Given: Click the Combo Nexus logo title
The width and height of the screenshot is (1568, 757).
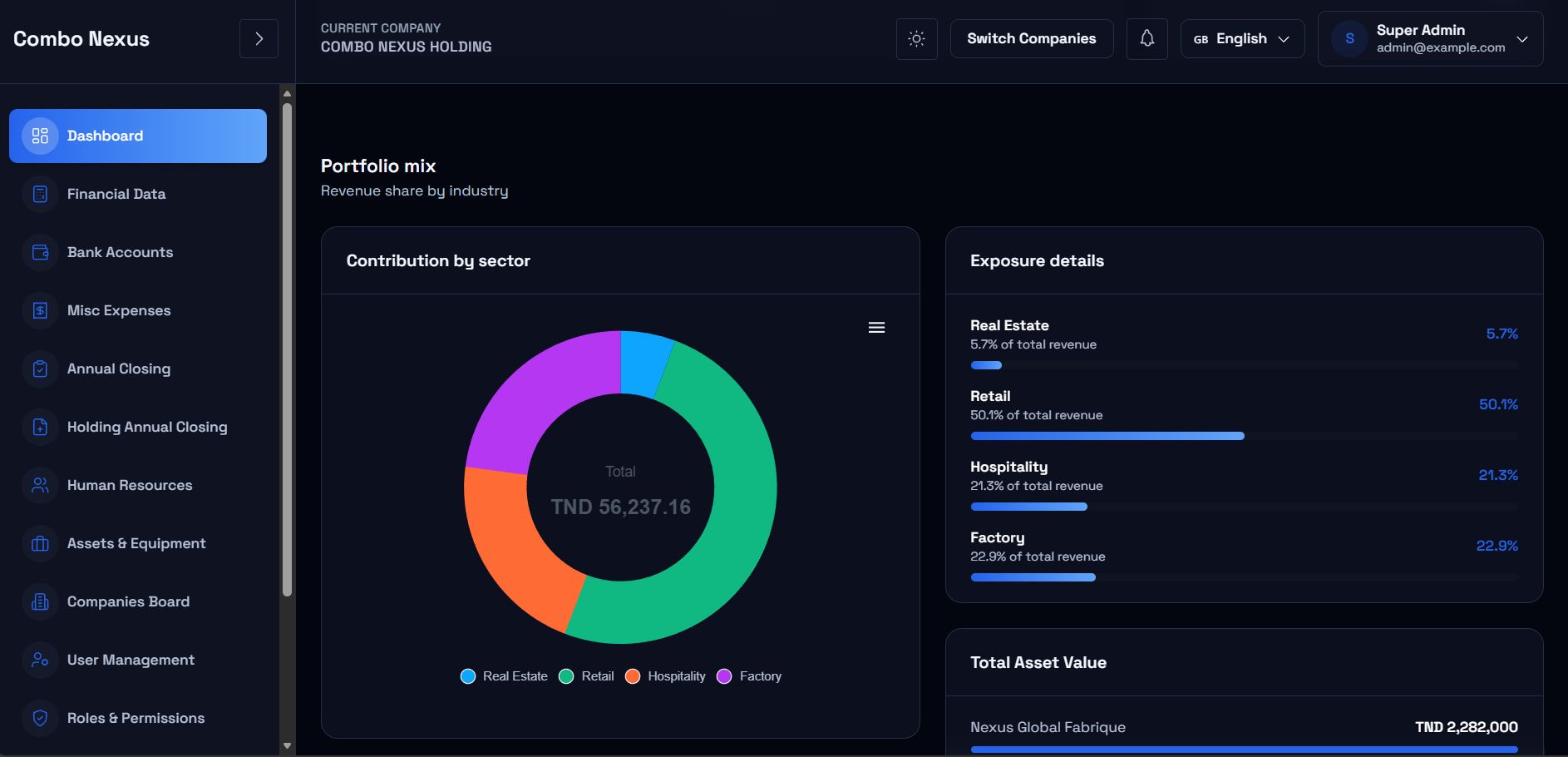Looking at the screenshot, I should coord(81,39).
